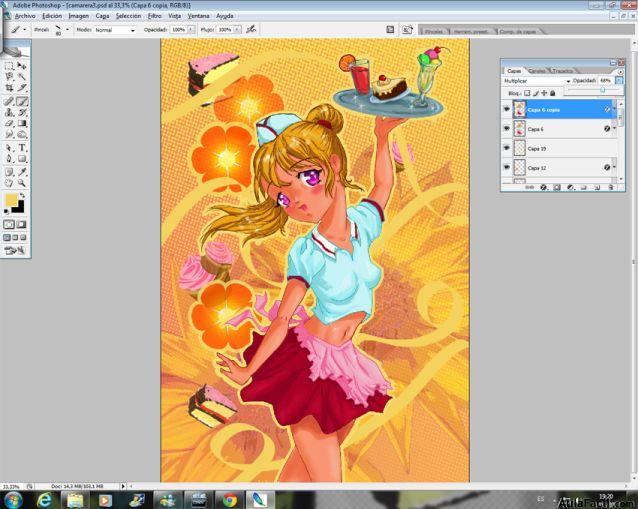Hide the Capa 6 copia layer
This screenshot has width=638, height=509.
pyautogui.click(x=507, y=109)
